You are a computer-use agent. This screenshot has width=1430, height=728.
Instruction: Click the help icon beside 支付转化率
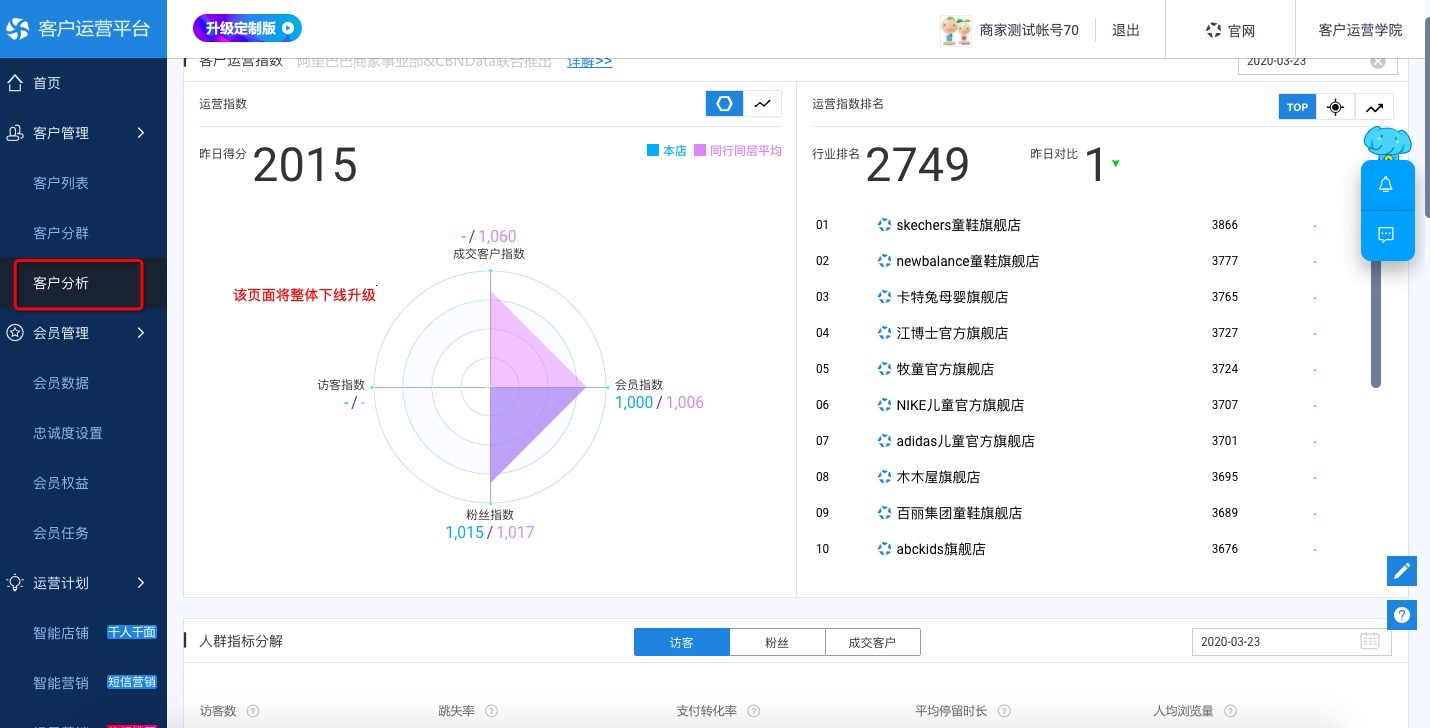pyautogui.click(x=755, y=711)
